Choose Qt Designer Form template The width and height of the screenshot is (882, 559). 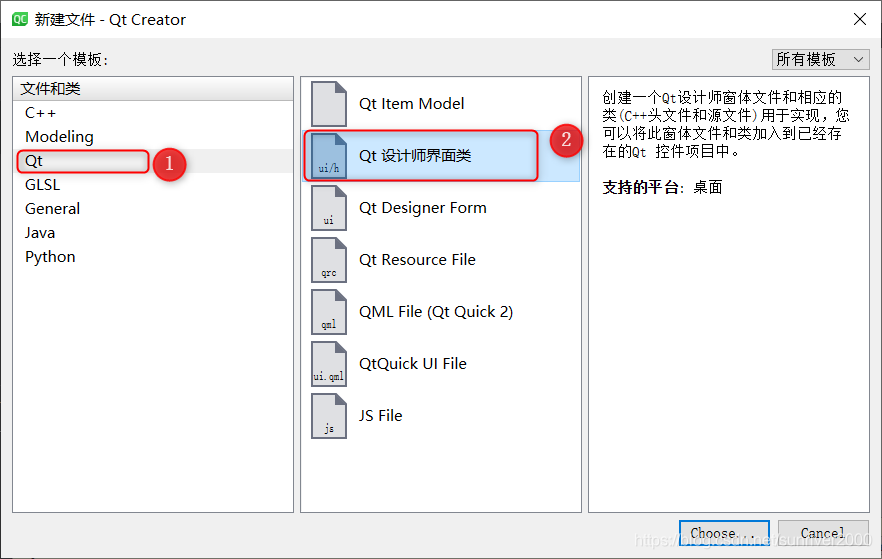point(441,208)
